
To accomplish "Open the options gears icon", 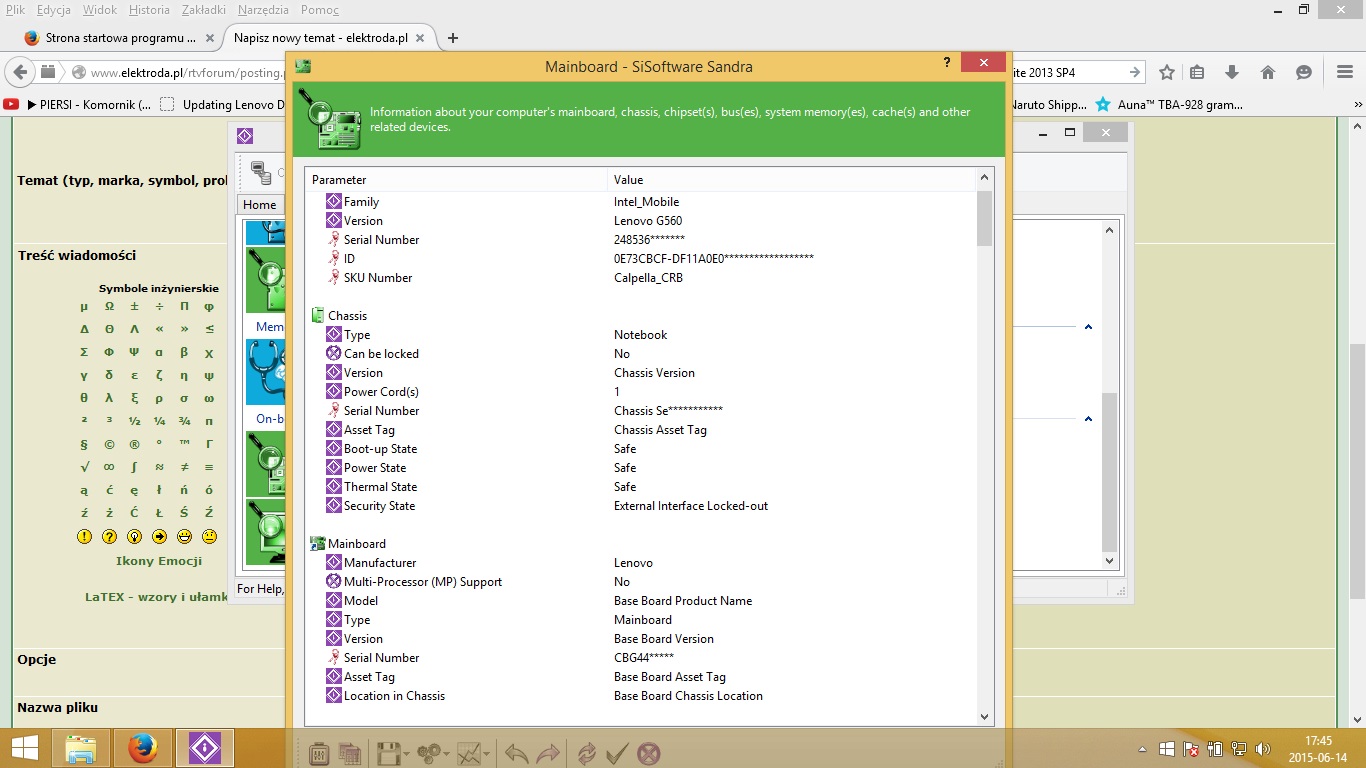I will (x=429, y=753).
